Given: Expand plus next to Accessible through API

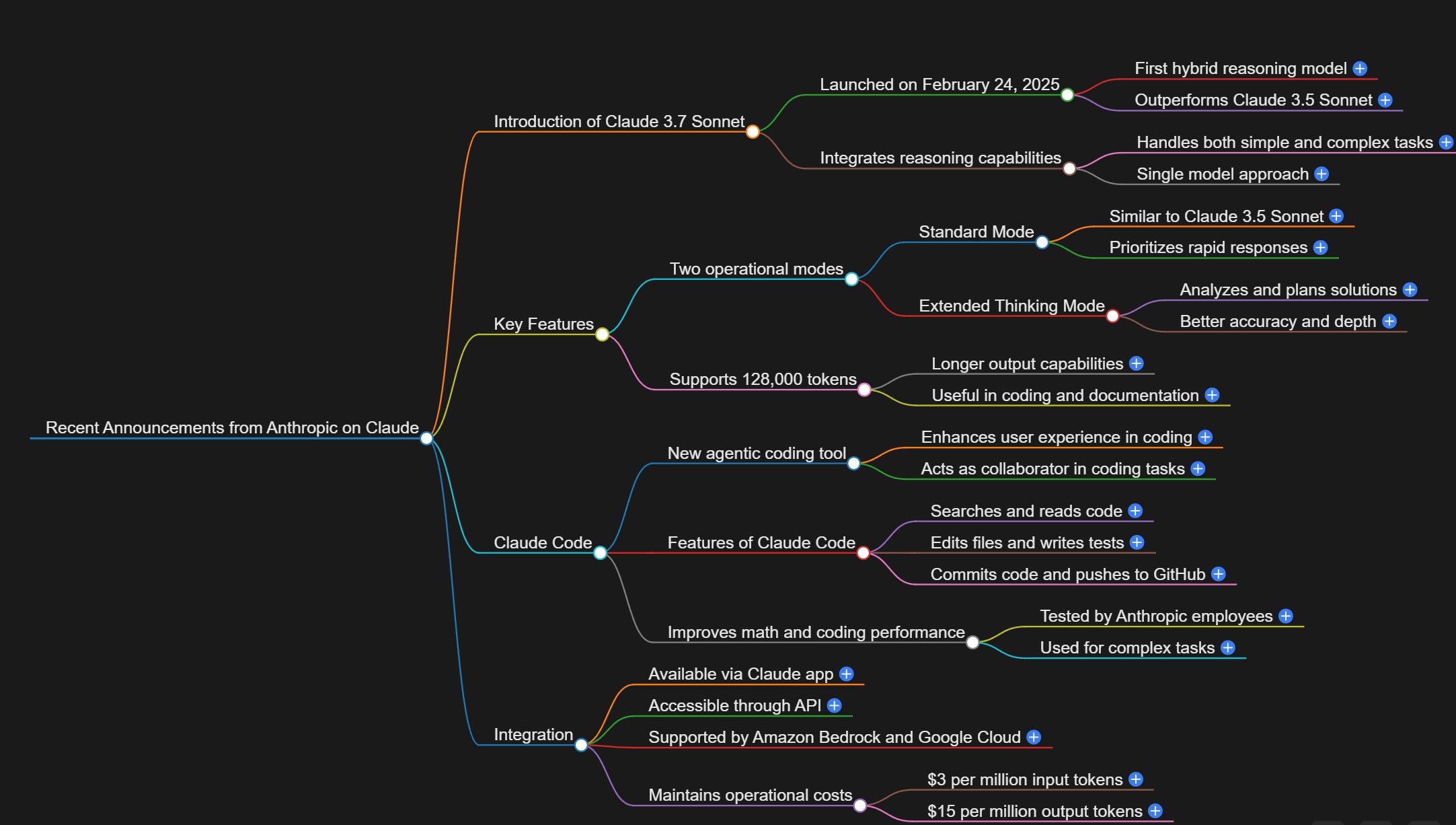Looking at the screenshot, I should 835,706.
